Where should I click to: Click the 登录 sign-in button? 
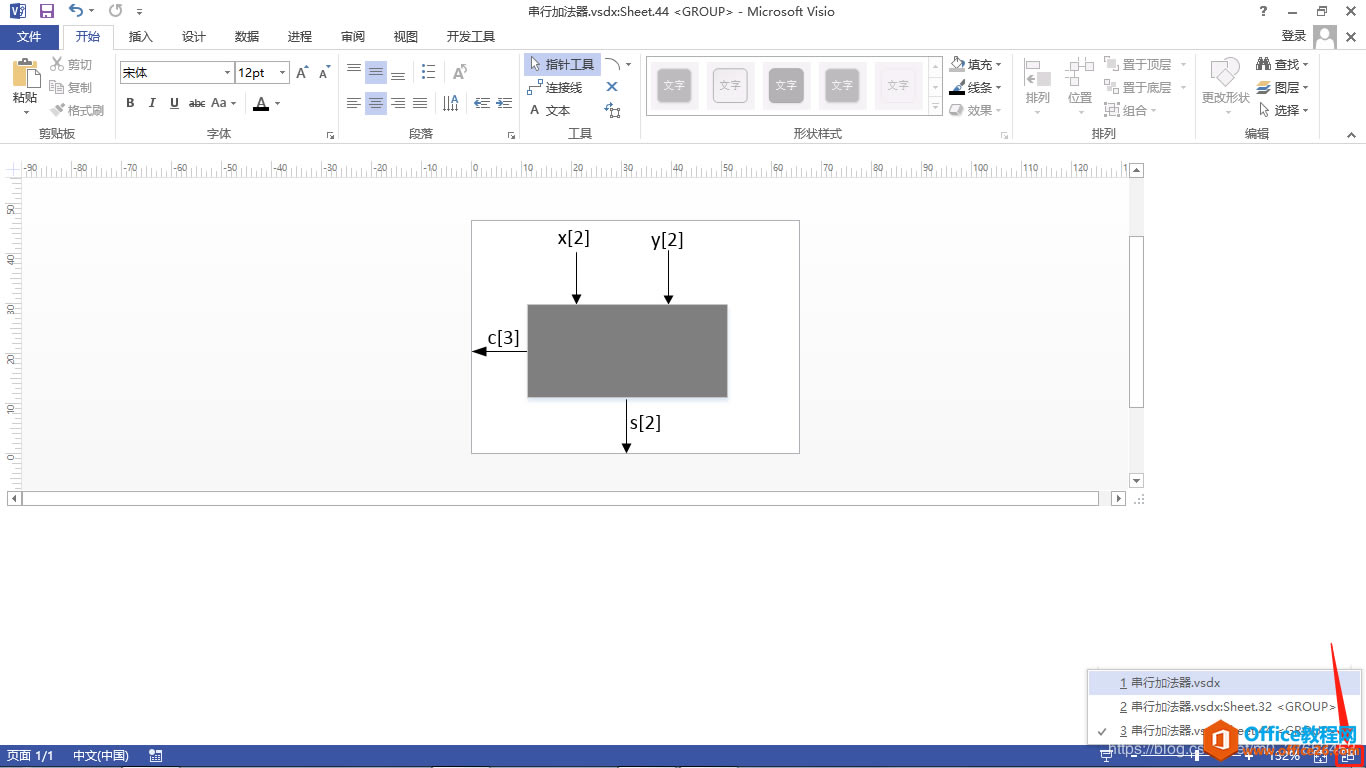click(x=1293, y=34)
